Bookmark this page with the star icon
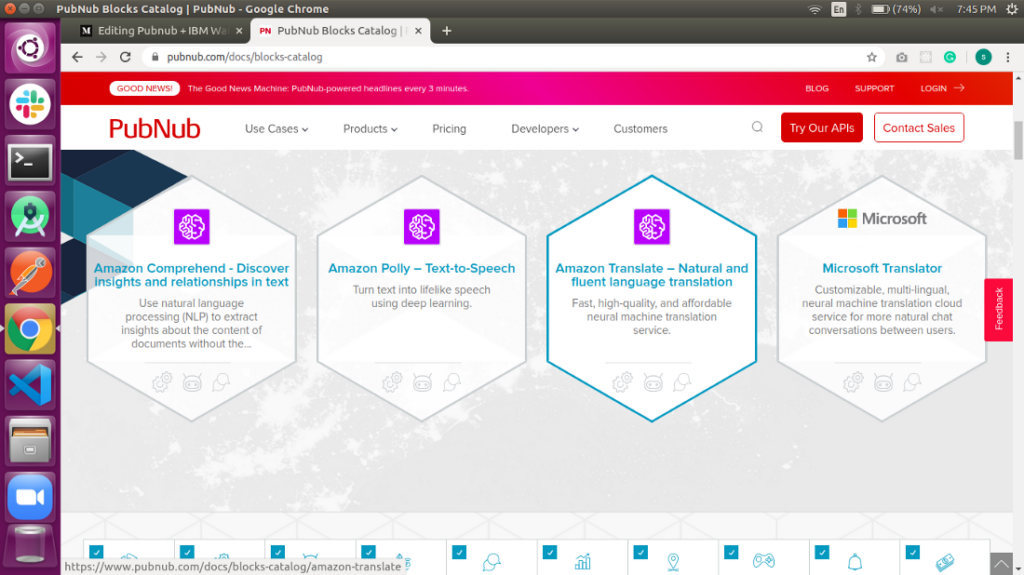Screen dimensions: 1024x575 coord(871,57)
